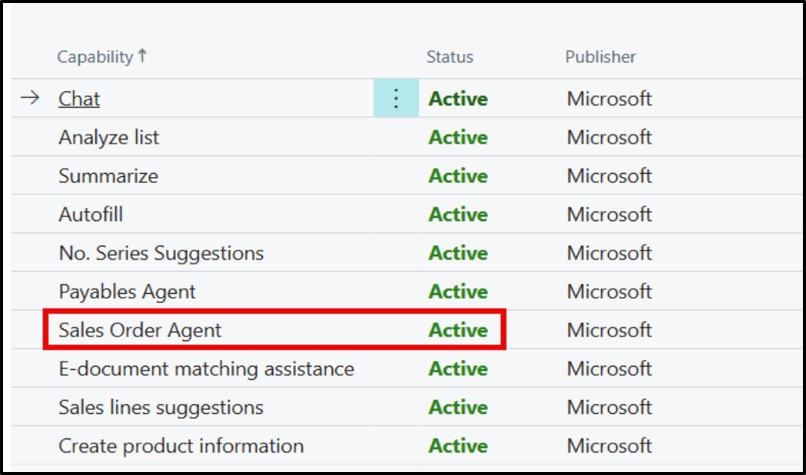Click Active status of Summarize
806x475 pixels.
coord(458,176)
